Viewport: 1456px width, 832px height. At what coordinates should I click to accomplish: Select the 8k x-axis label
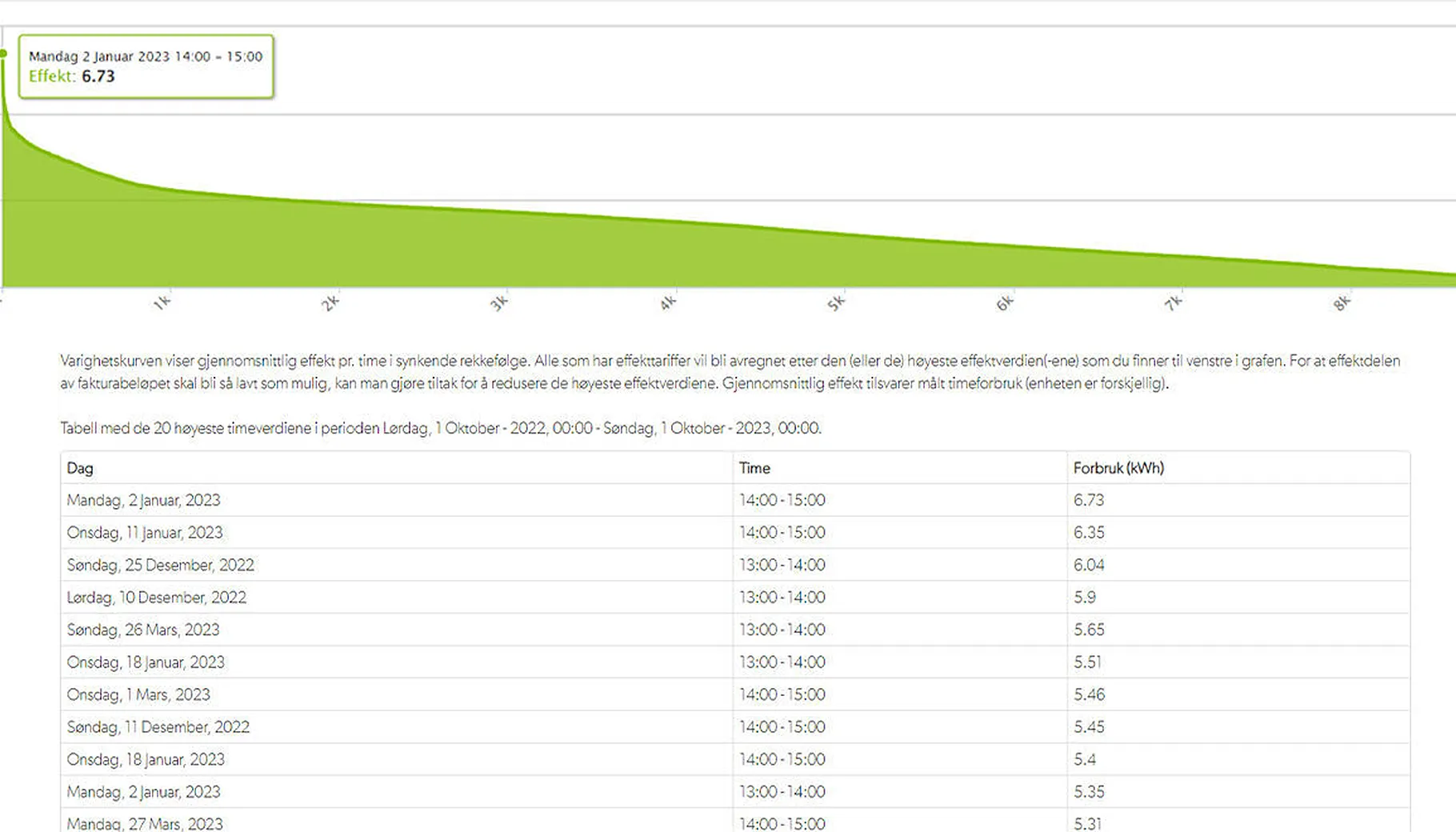[x=1342, y=303]
